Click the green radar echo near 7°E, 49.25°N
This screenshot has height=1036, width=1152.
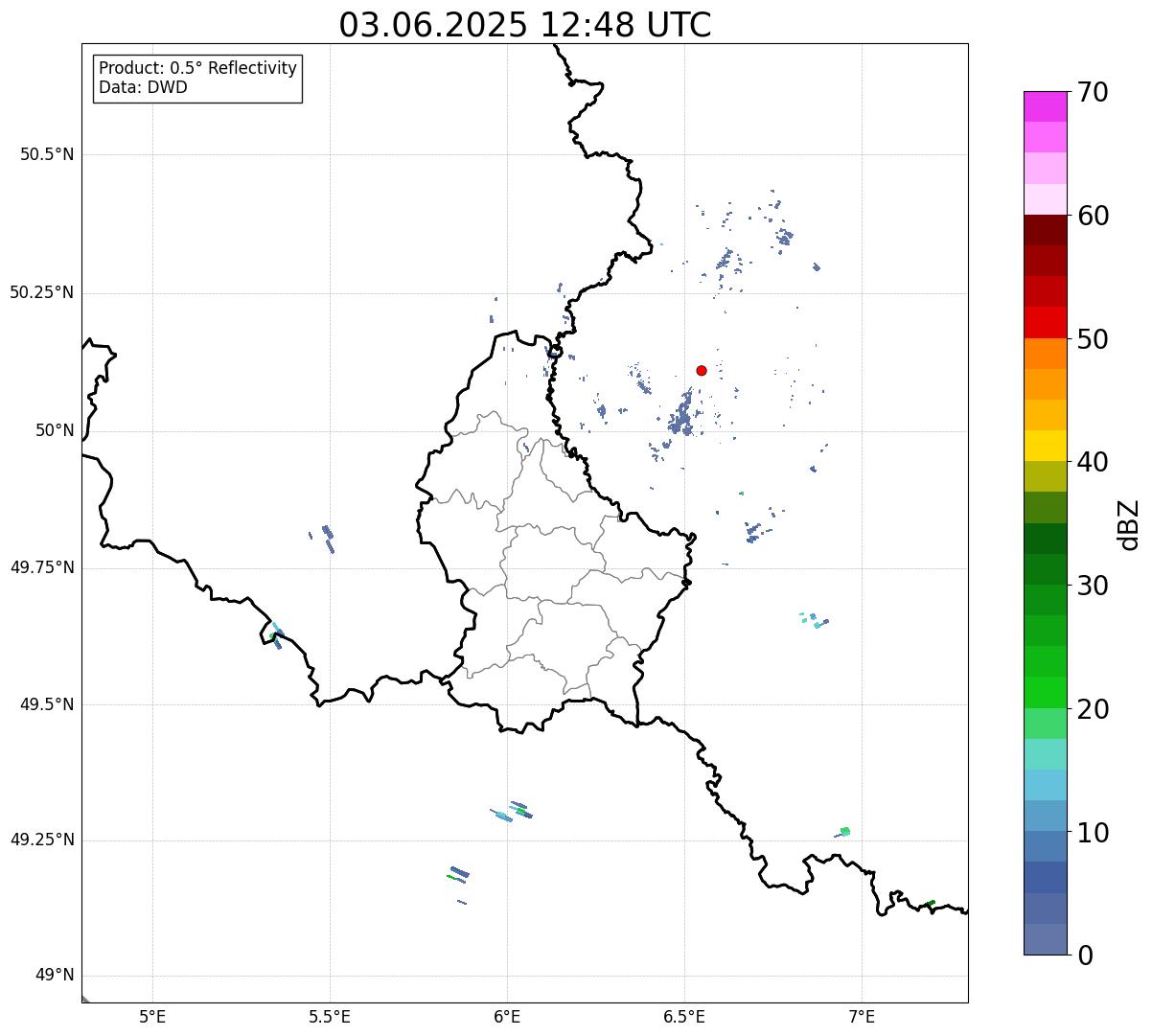pos(844,831)
